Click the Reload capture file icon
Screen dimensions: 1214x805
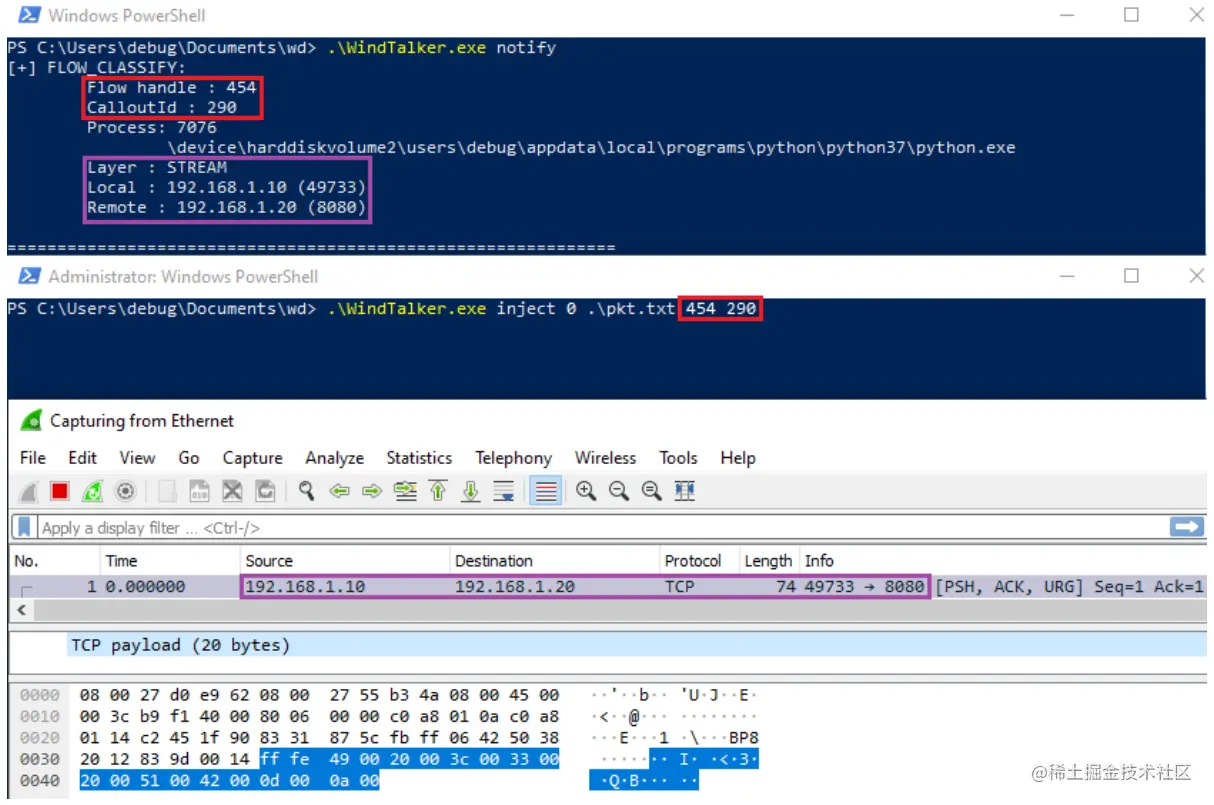coord(265,491)
